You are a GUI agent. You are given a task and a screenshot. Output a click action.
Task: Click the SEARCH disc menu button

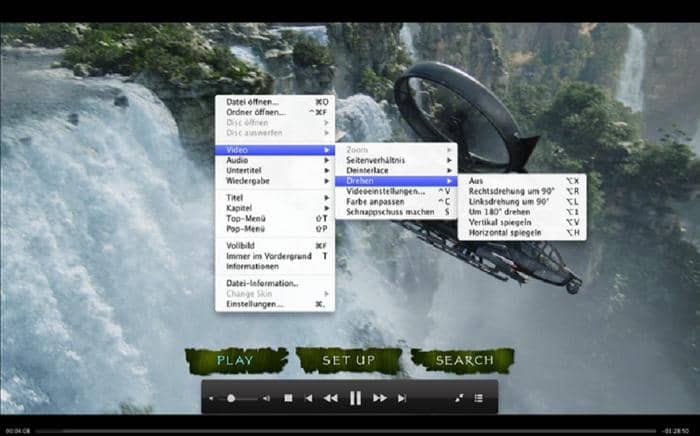[x=463, y=361]
